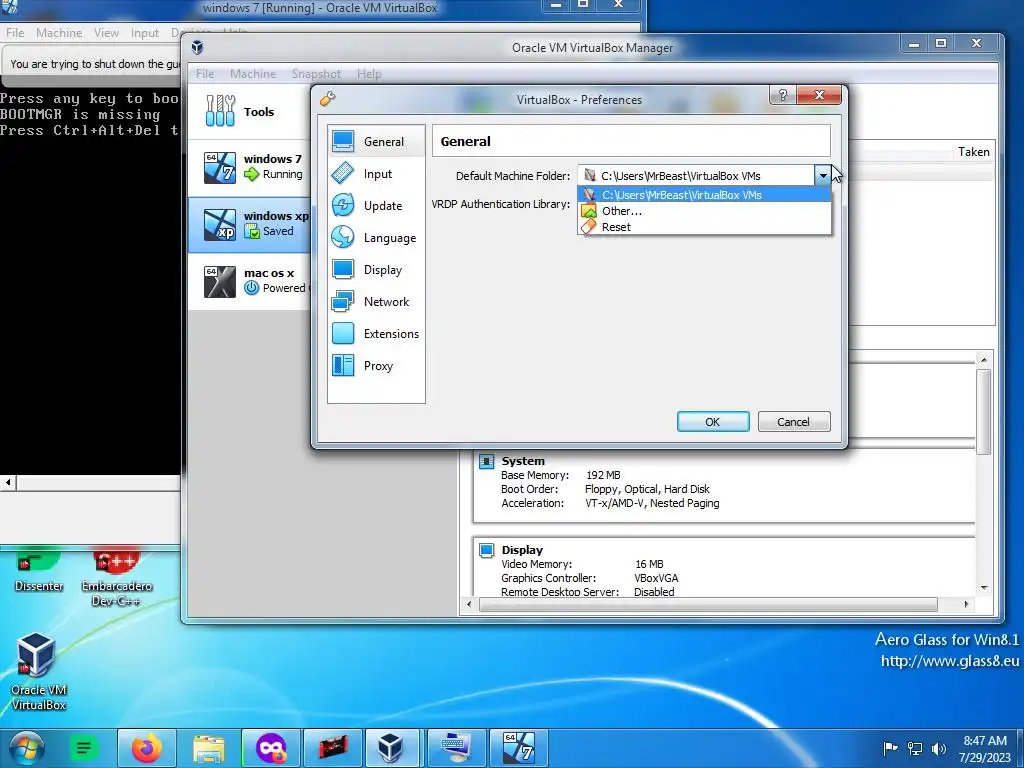Click VM window horizontal scrollbar left arrow

(8, 483)
